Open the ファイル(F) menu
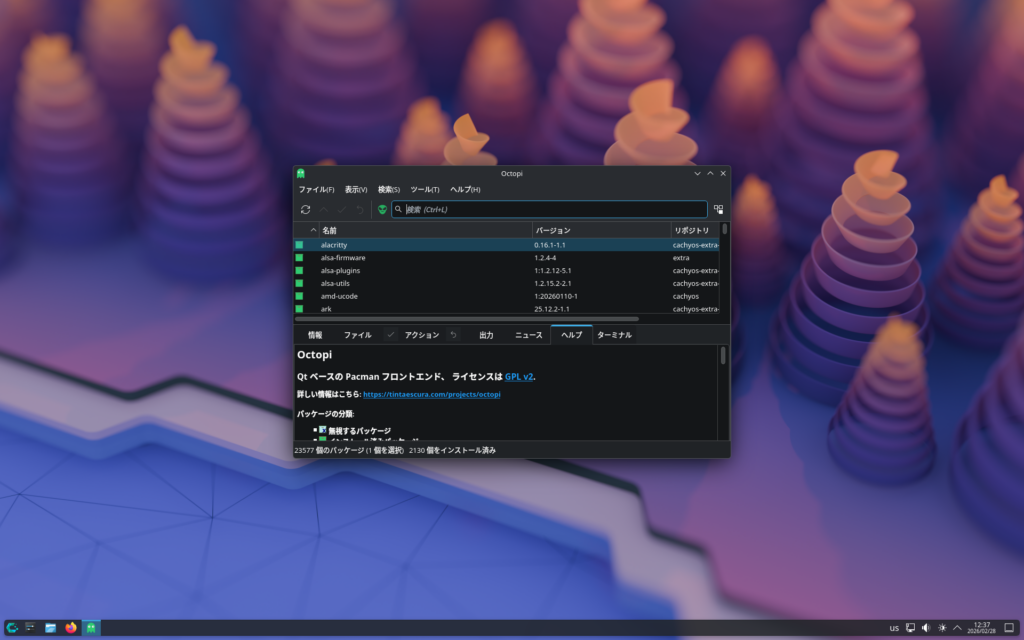 point(316,189)
